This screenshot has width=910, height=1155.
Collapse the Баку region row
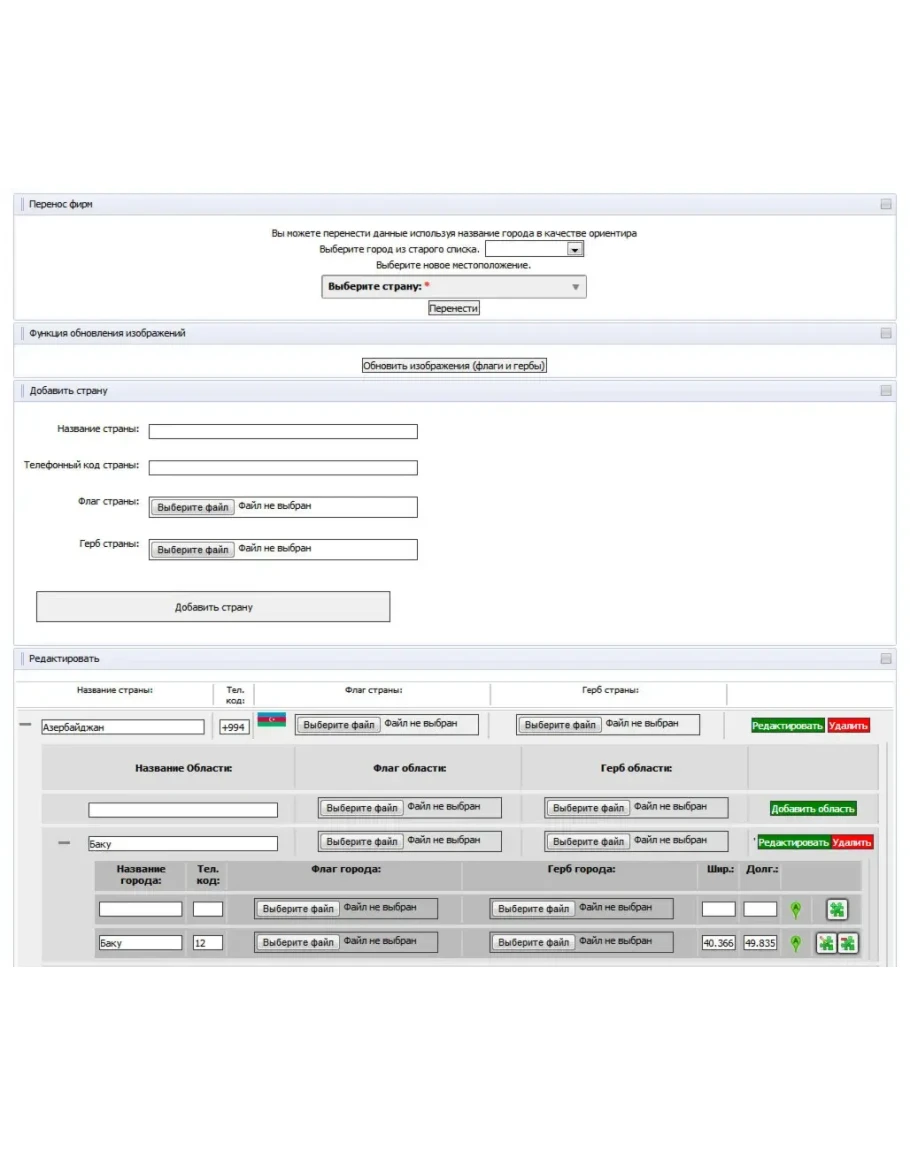64,843
